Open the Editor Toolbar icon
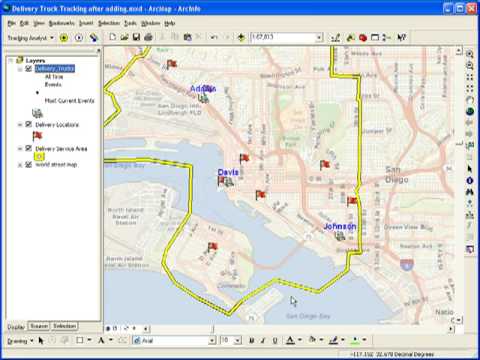Image resolution: width=480 pixels, height=360 pixels. [x=336, y=38]
